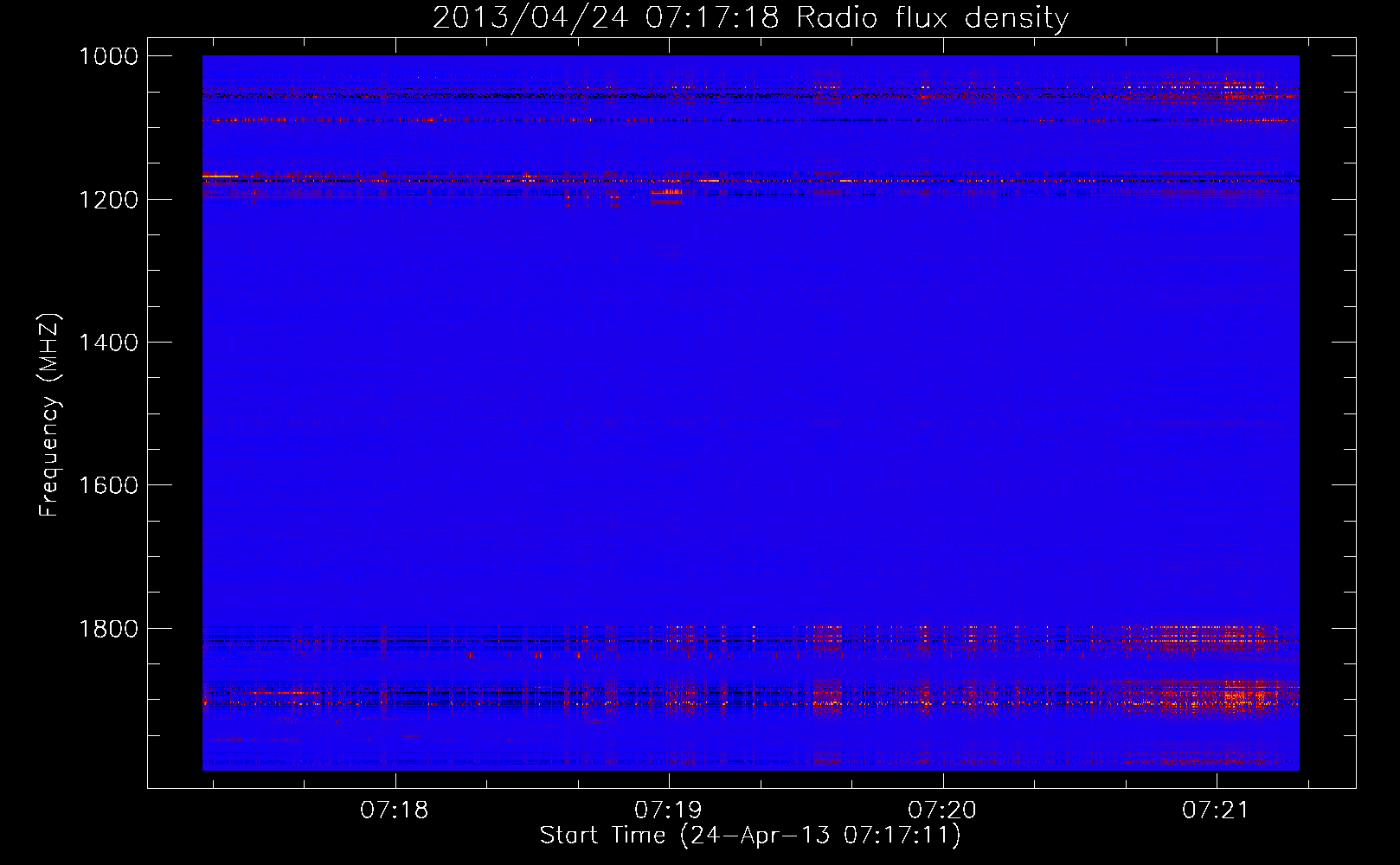Click the red burst near 1200 MHz at 07:19

point(666,196)
